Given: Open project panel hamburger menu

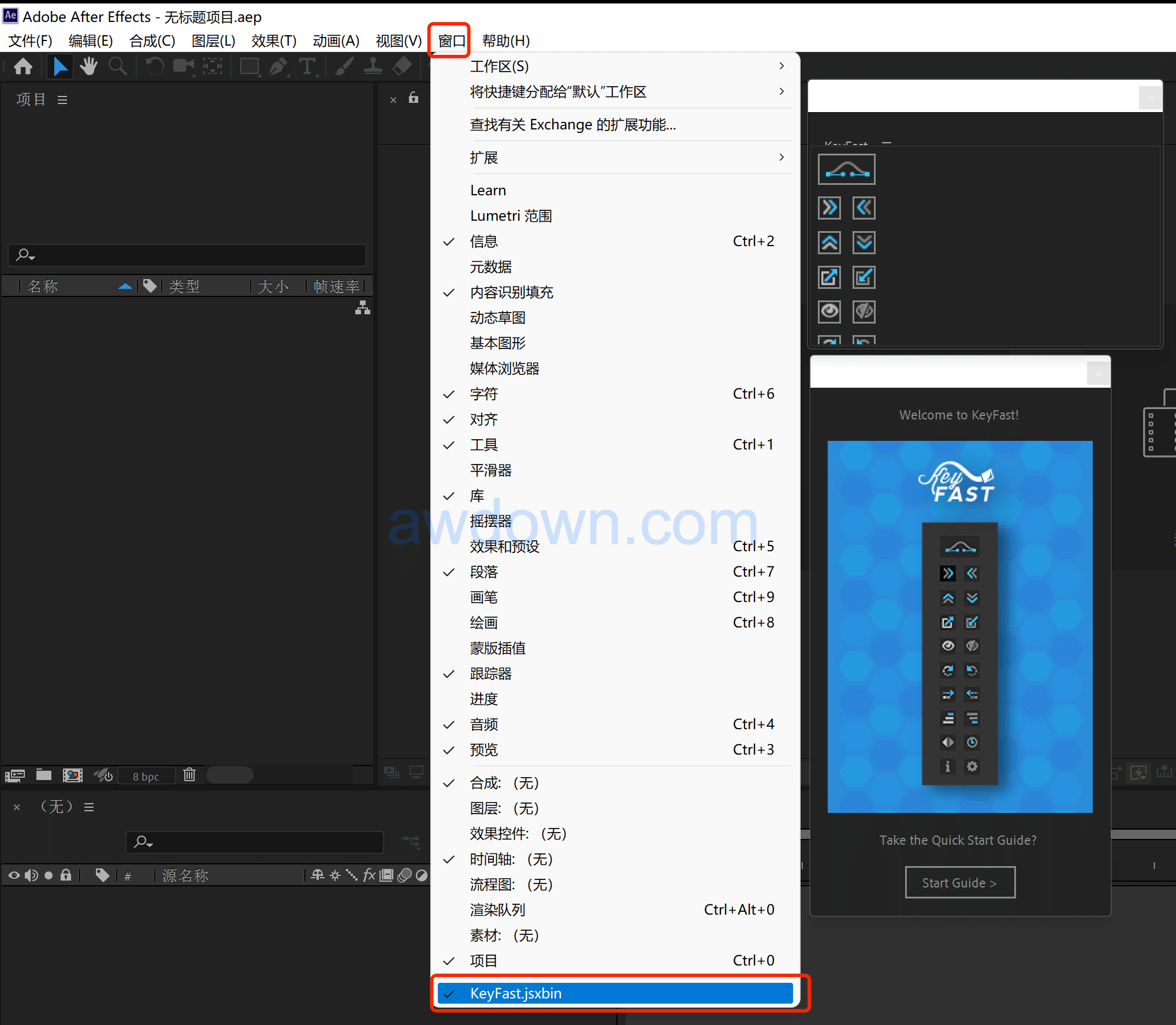Looking at the screenshot, I should (62, 100).
